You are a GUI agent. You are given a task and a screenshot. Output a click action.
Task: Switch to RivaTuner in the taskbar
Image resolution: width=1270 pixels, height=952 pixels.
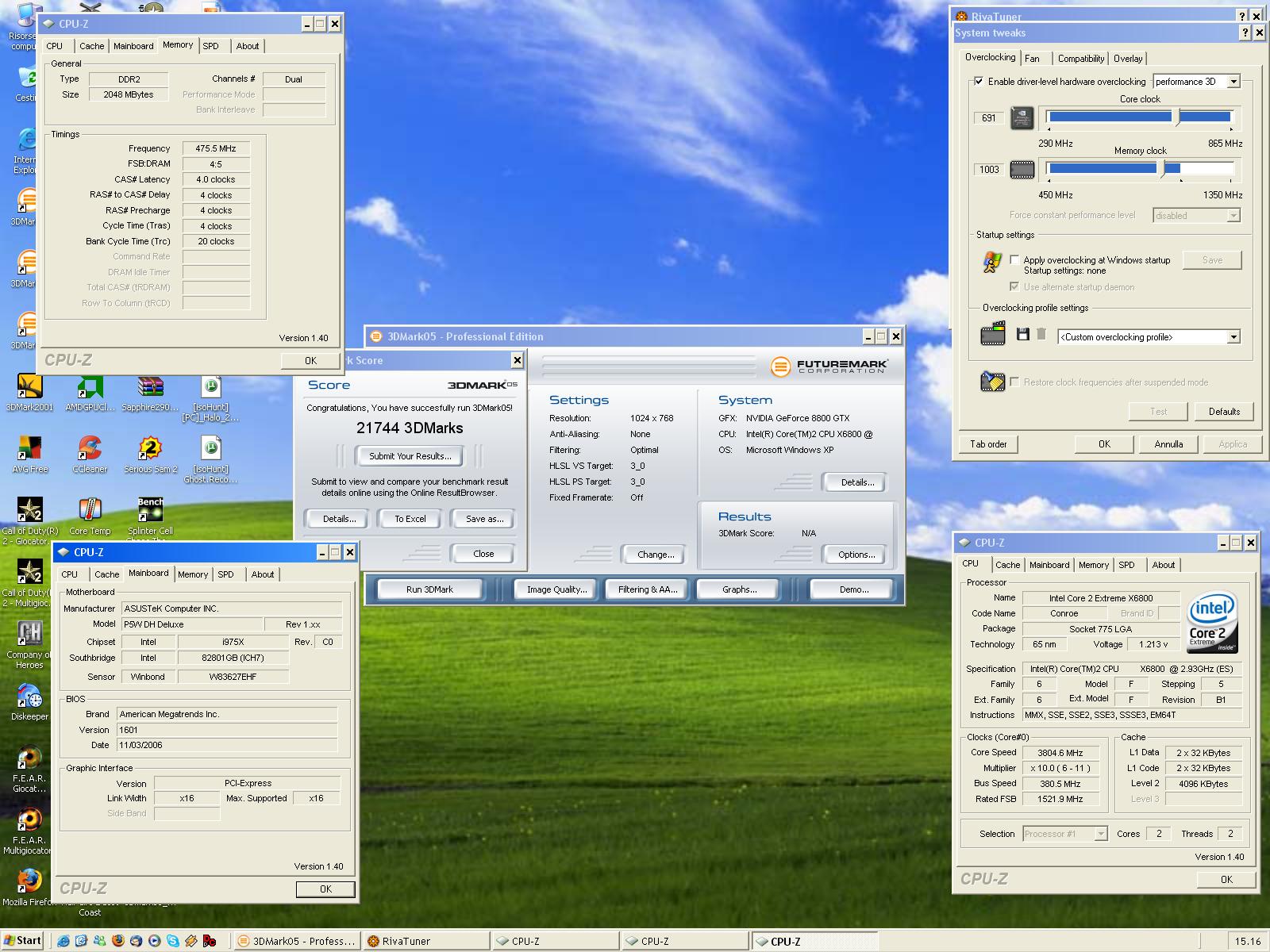427,942
